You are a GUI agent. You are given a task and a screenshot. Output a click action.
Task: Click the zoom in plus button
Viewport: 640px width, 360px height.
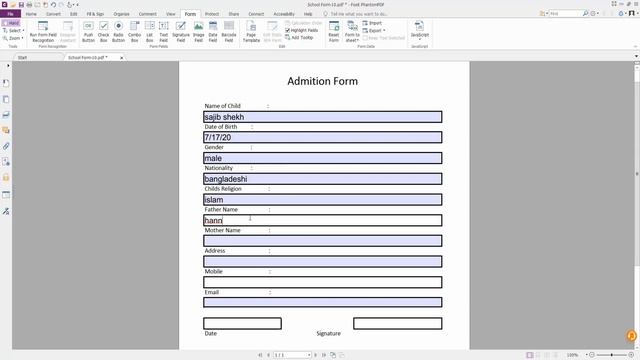(x=631, y=355)
